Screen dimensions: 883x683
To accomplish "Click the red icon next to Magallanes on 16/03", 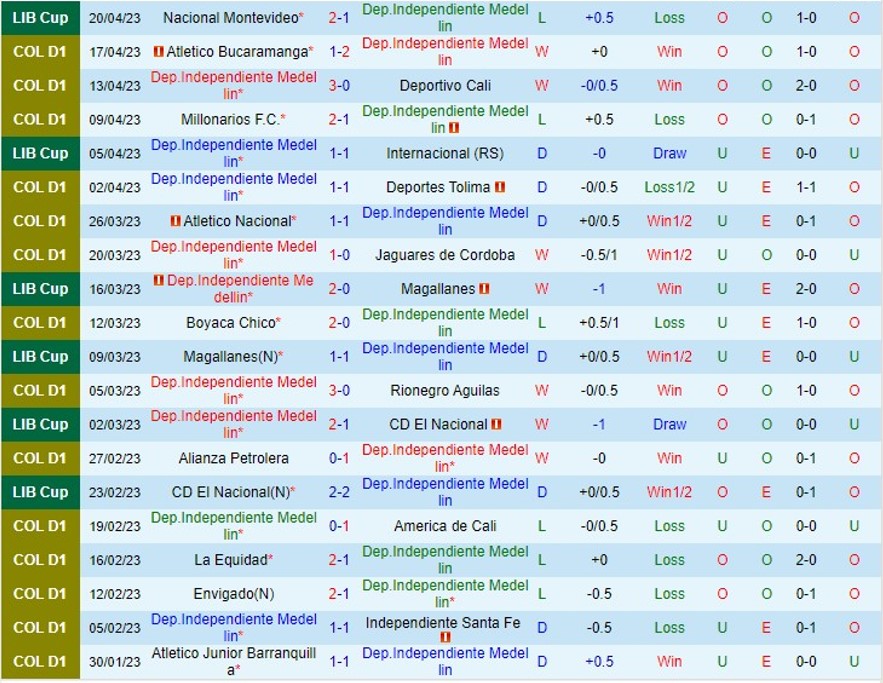I will [485, 289].
